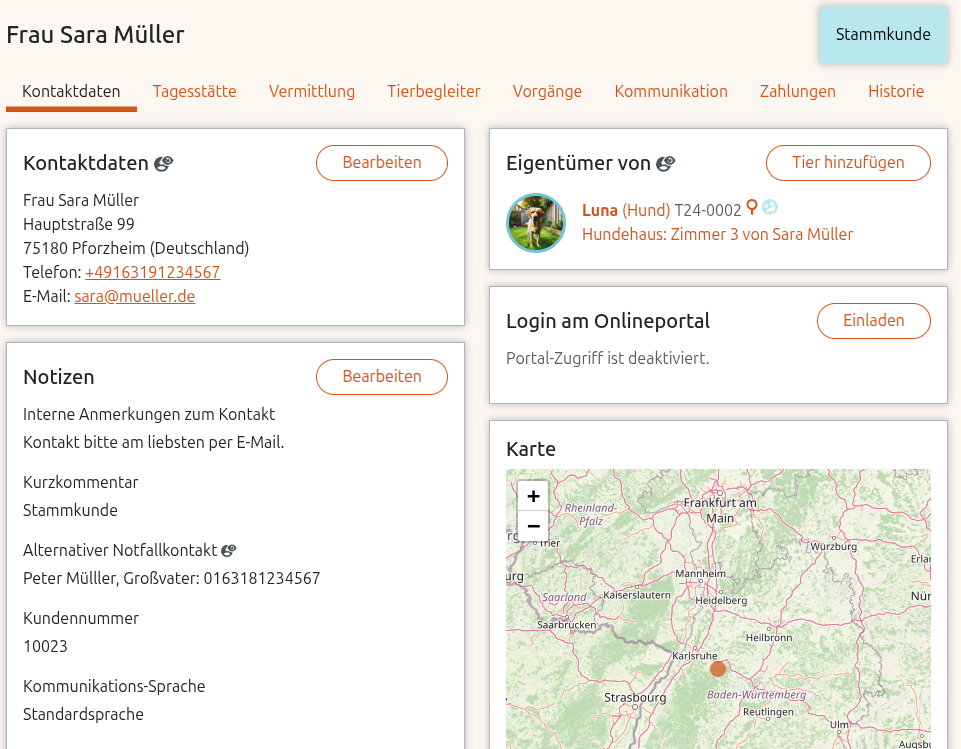
Task: Open the Vorgänge tab
Action: [x=547, y=91]
